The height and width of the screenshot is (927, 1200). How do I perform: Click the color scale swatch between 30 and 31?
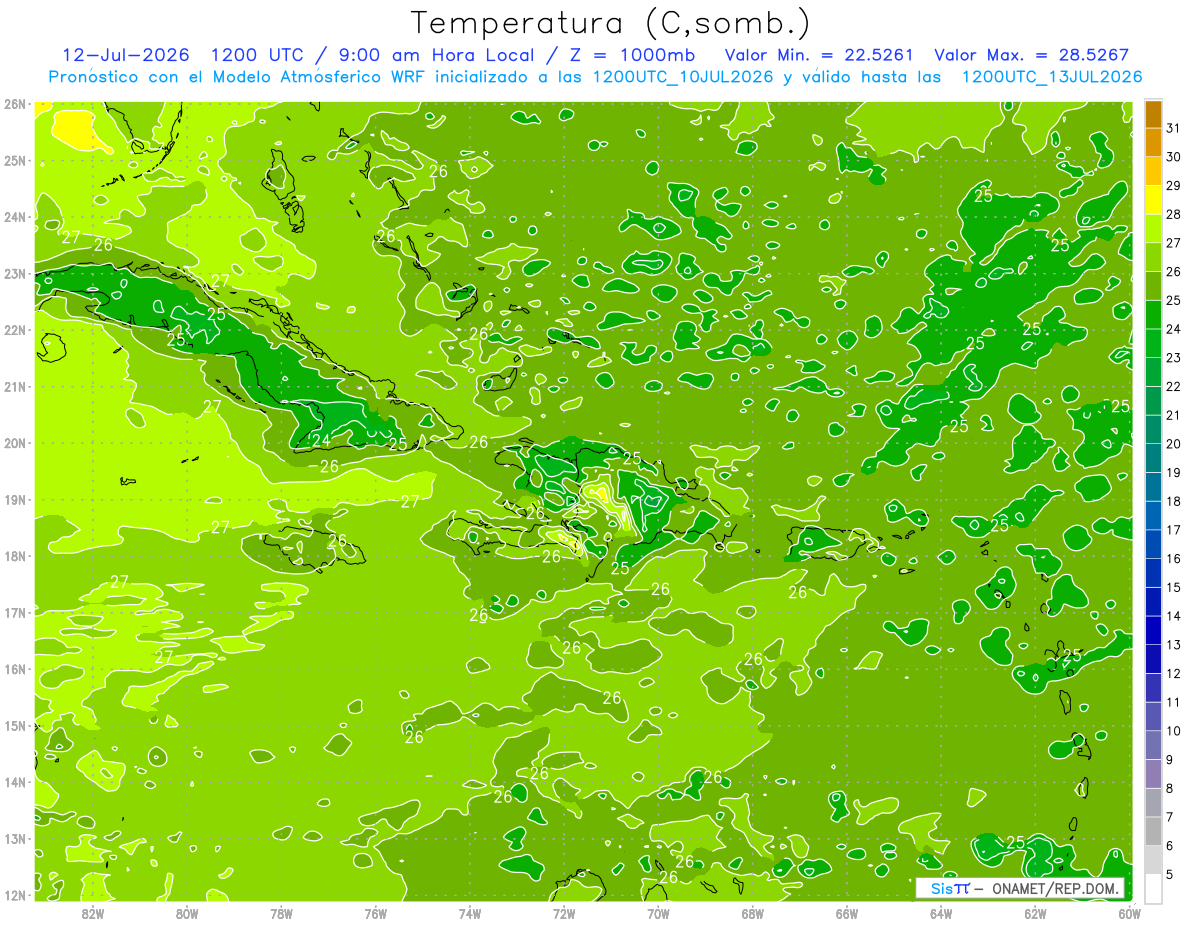[1153, 143]
